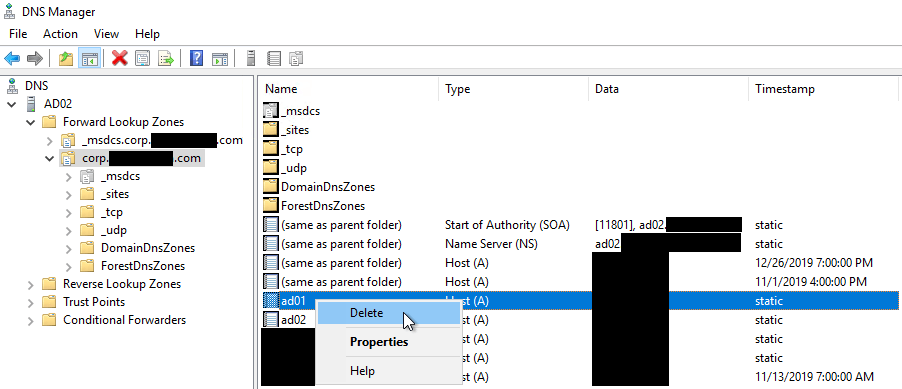Click the Properties toolbar icon
The image size is (902, 389).
coord(143,58)
